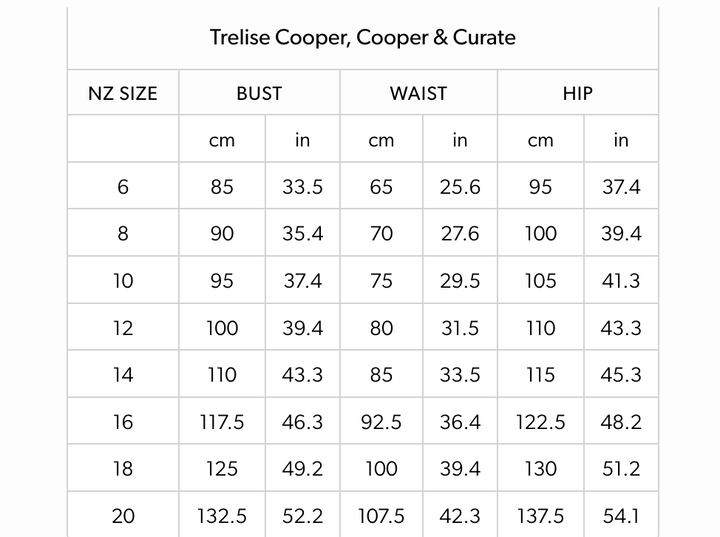
Task: Select NZ size 6 row label
Action: click(x=123, y=187)
